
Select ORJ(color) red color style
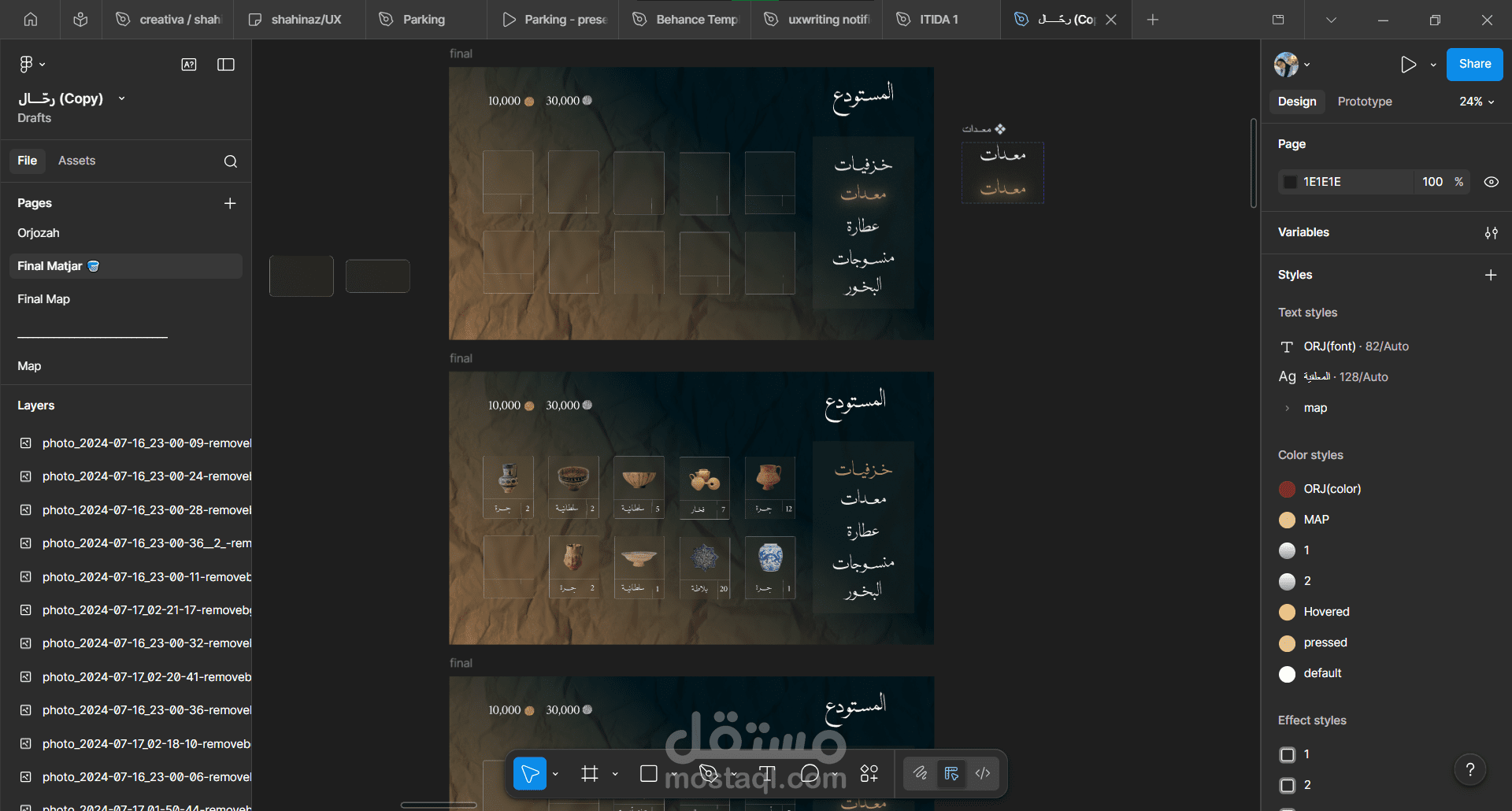1287,489
